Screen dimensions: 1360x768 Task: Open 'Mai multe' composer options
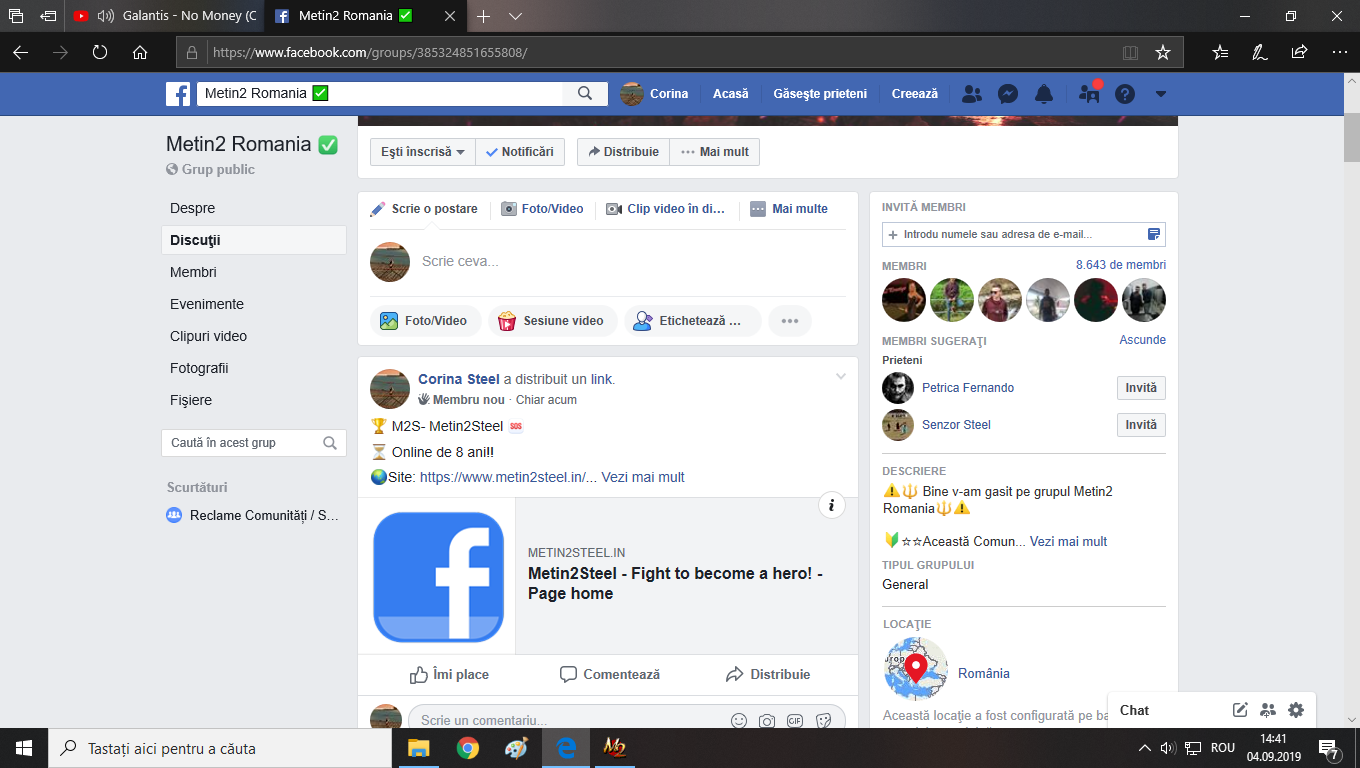tap(789, 209)
